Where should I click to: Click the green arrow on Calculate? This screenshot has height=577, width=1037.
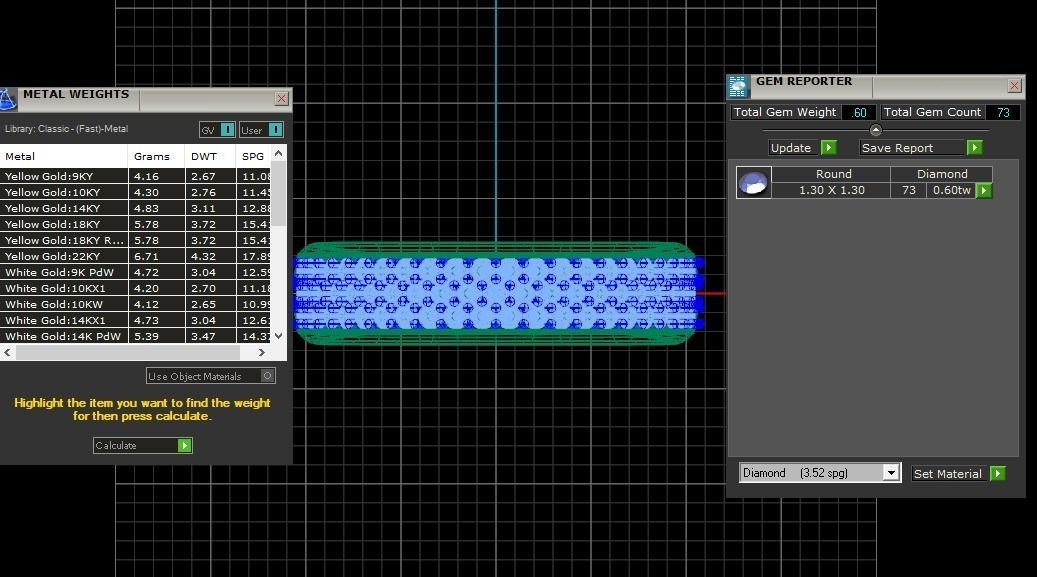185,445
